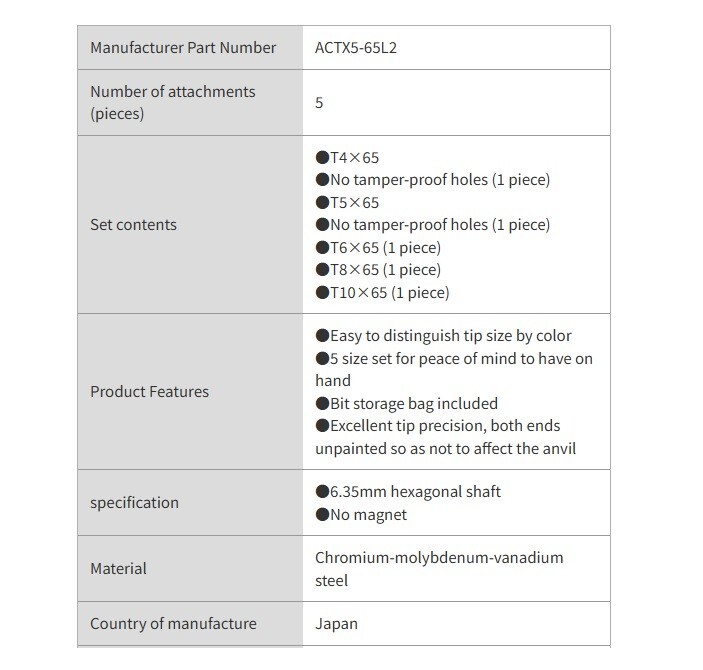
Task: Click the Manufacturer Part Number label
Action: (183, 48)
